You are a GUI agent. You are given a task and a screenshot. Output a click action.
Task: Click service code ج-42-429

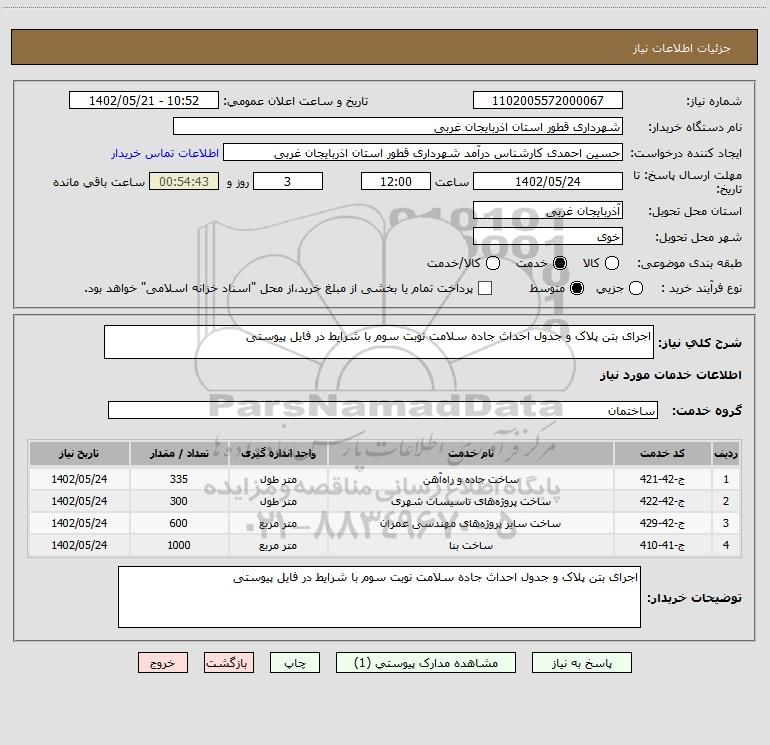(662, 524)
